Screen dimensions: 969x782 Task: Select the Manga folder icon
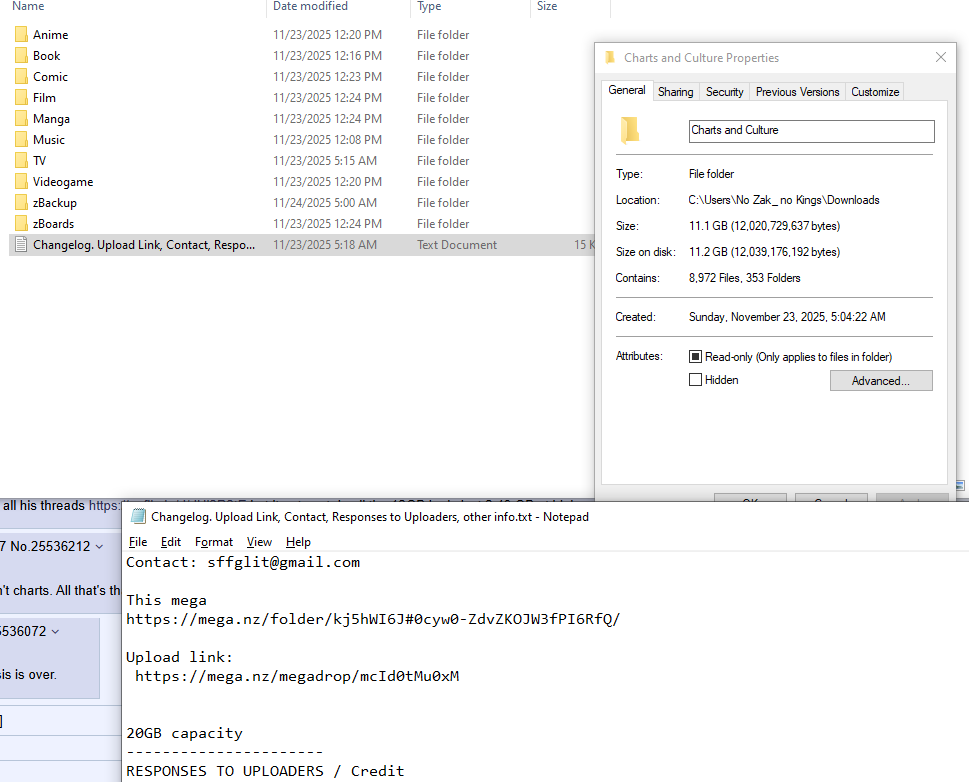[x=21, y=119]
